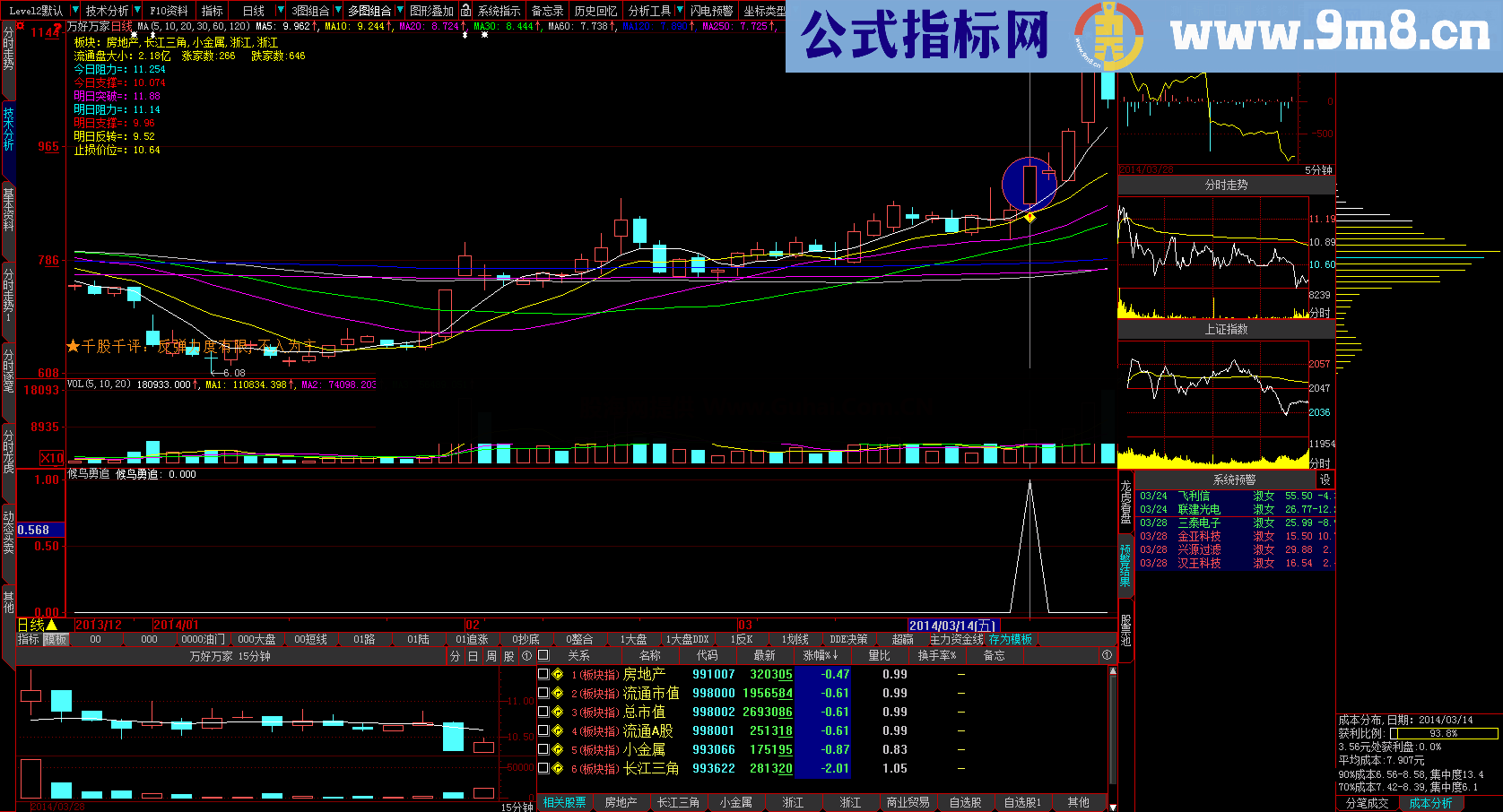Check the checkbox on the 长江三角 row
The width and height of the screenshot is (1503, 812).
point(543,768)
